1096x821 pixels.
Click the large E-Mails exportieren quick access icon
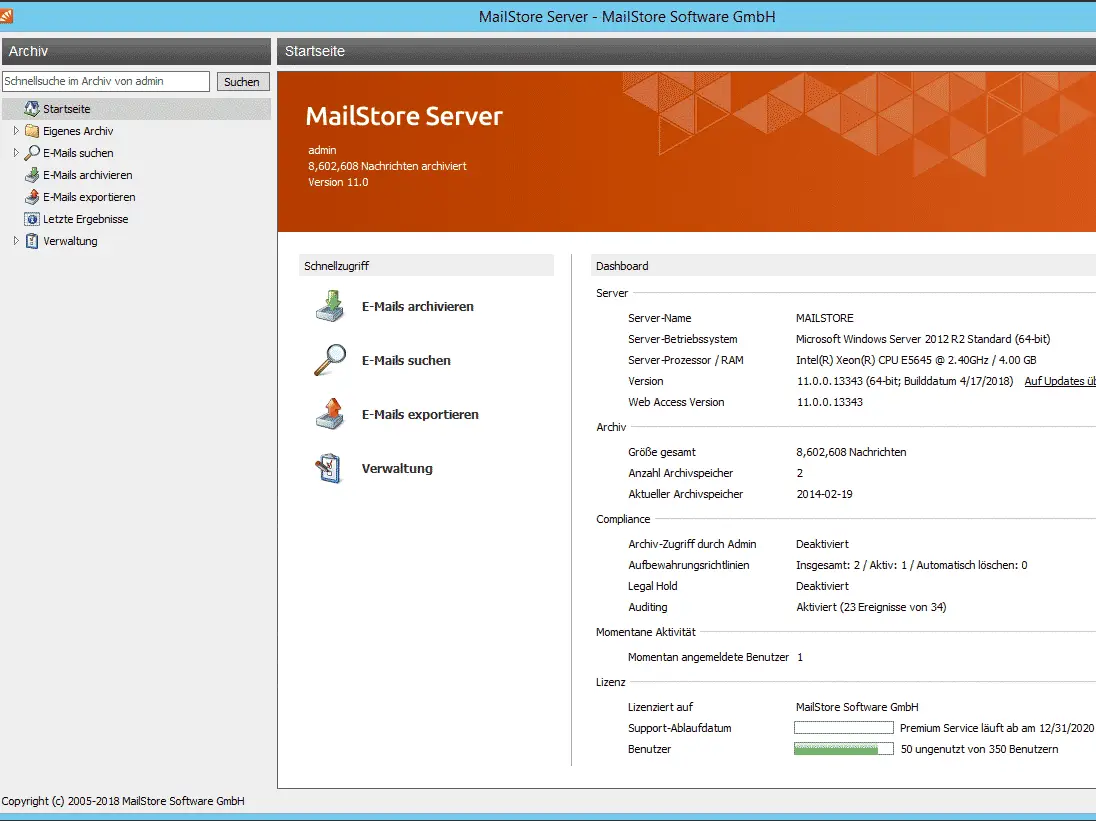(330, 414)
